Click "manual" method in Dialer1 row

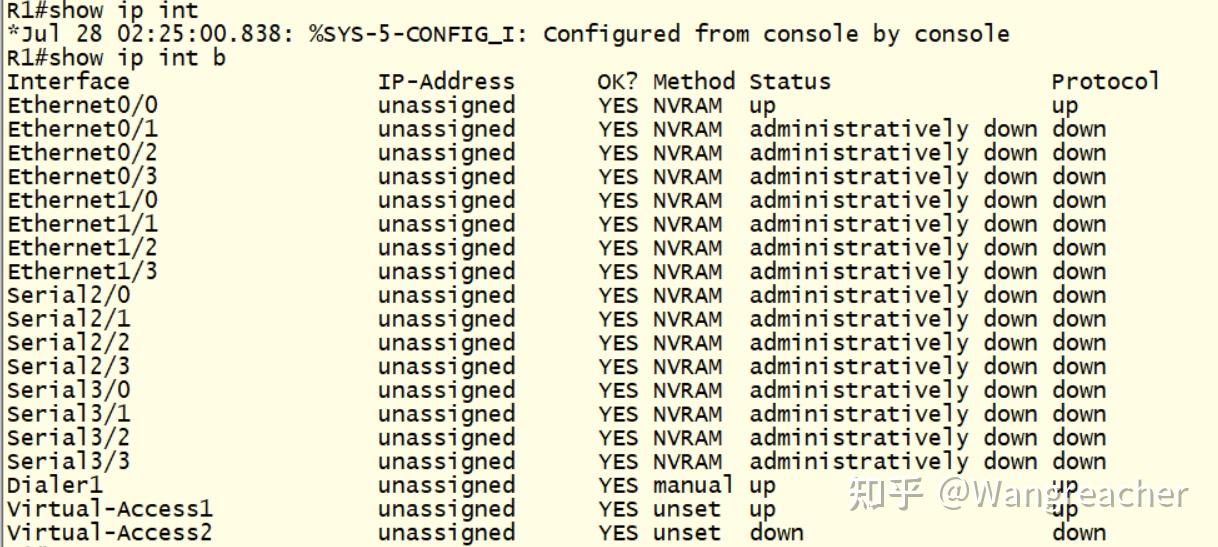694,486
